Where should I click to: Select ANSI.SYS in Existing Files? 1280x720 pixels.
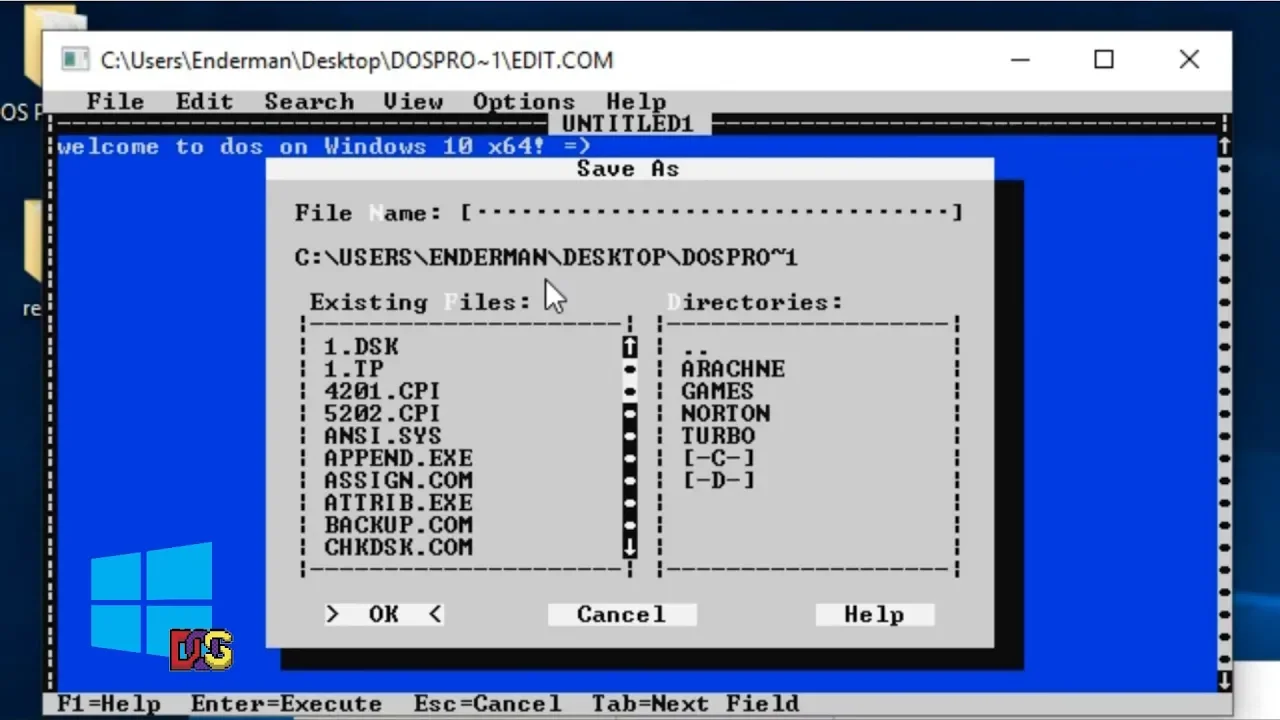pyautogui.click(x=382, y=436)
